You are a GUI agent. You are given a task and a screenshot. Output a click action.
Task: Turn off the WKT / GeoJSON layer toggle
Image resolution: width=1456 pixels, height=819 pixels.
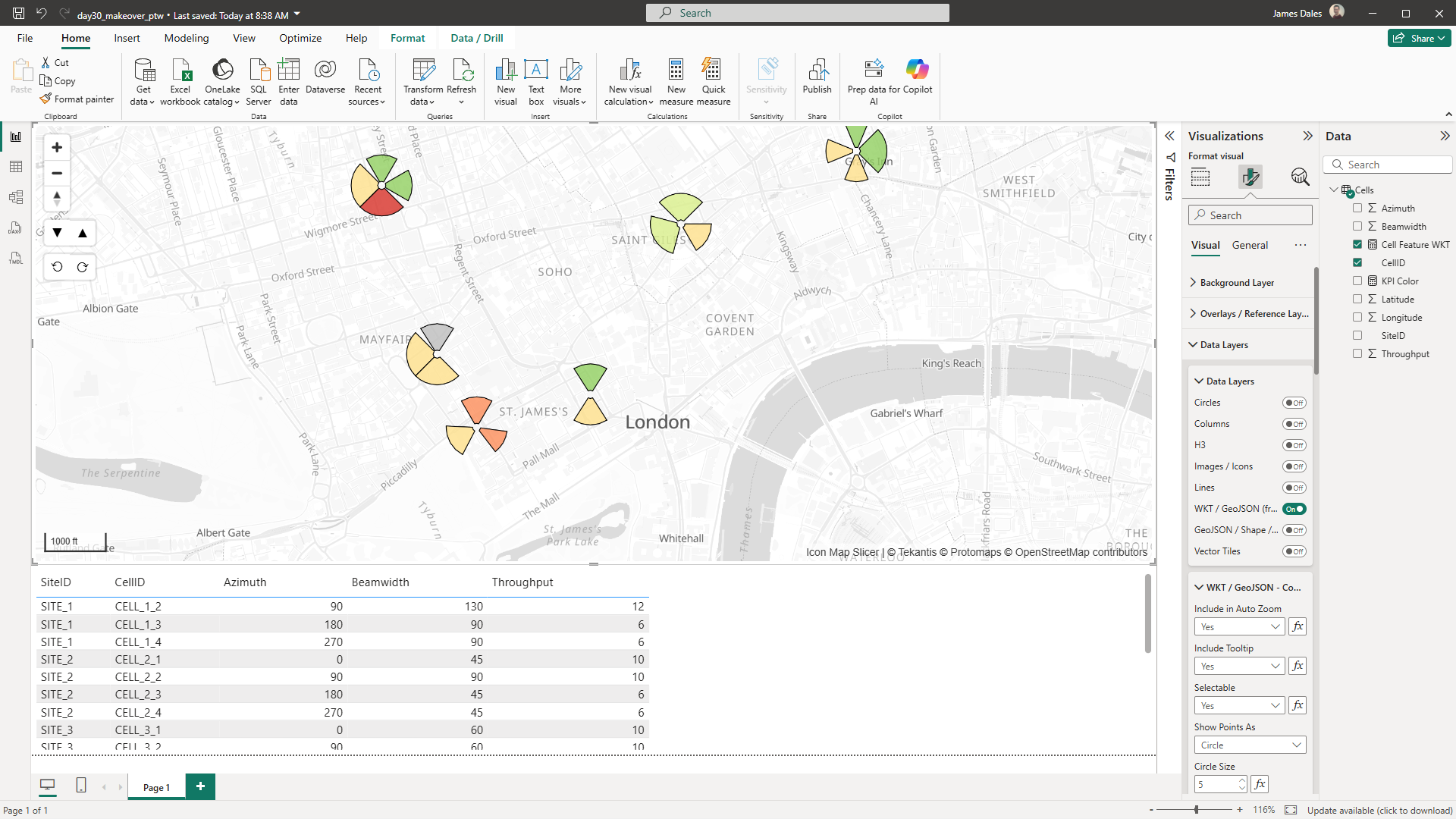tap(1294, 509)
